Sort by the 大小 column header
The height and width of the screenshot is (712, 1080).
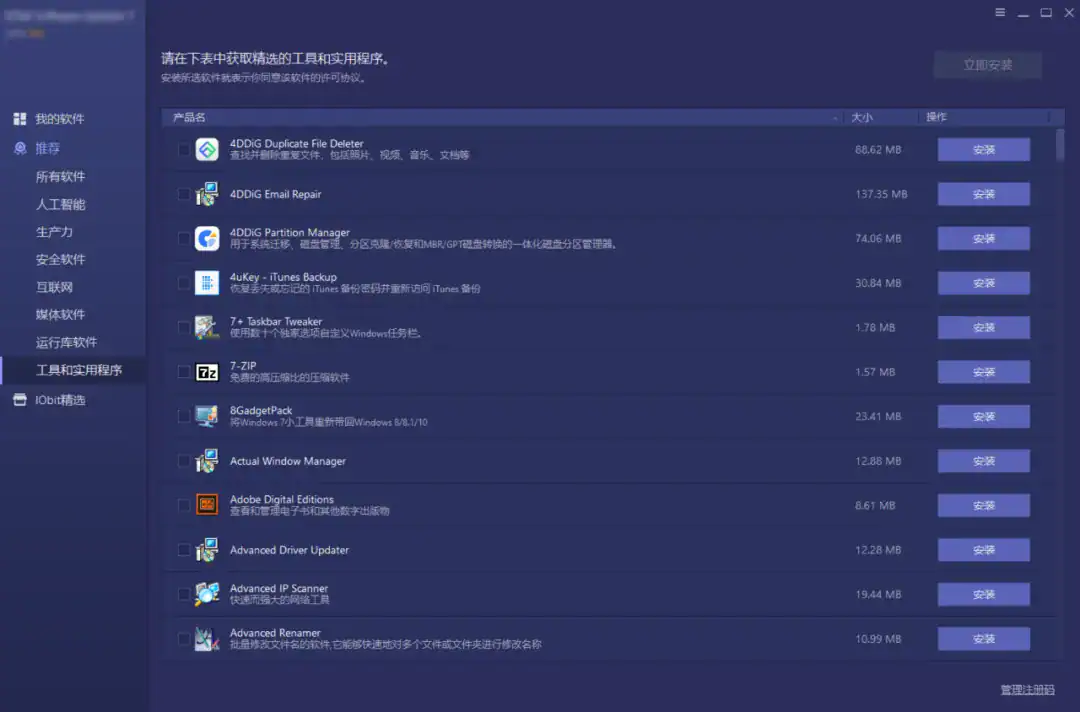click(x=880, y=118)
